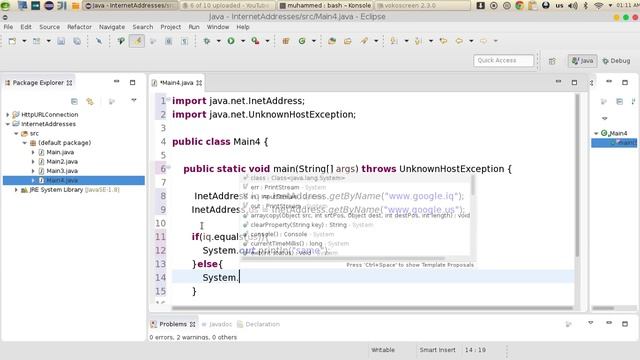
Task: Expand the JRE System Library node
Action: [x=16, y=190]
